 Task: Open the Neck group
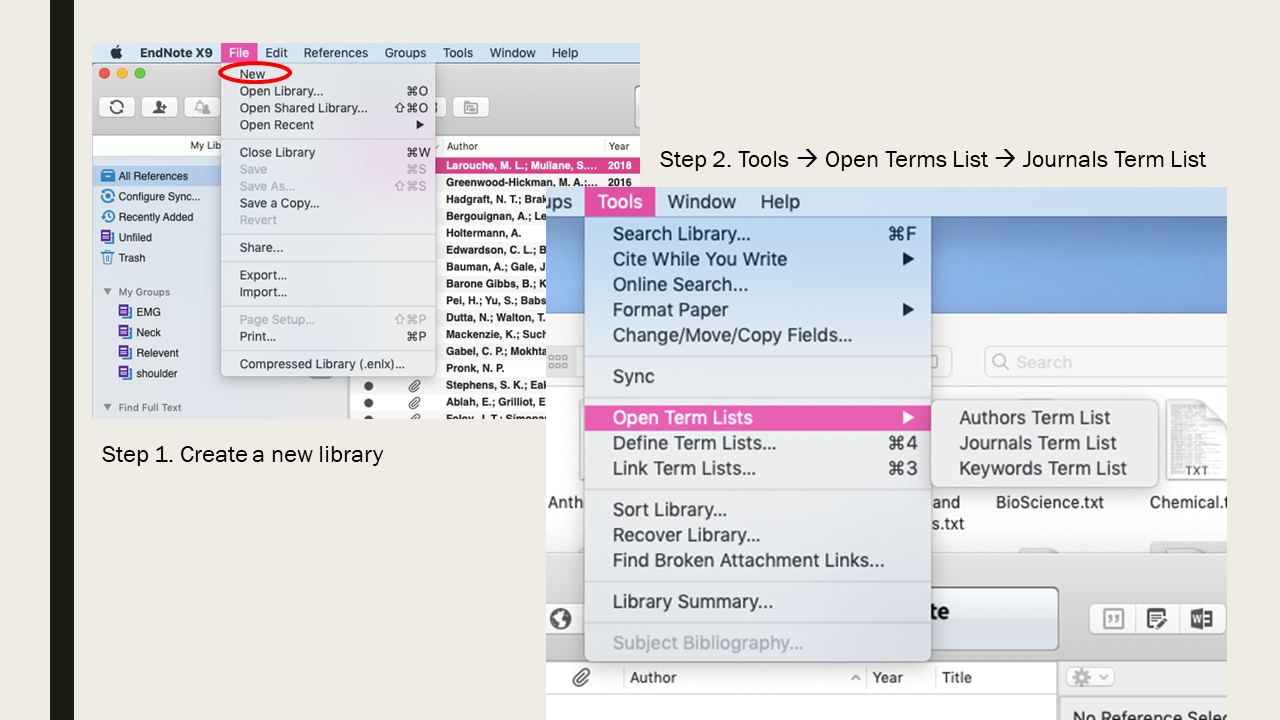[148, 333]
